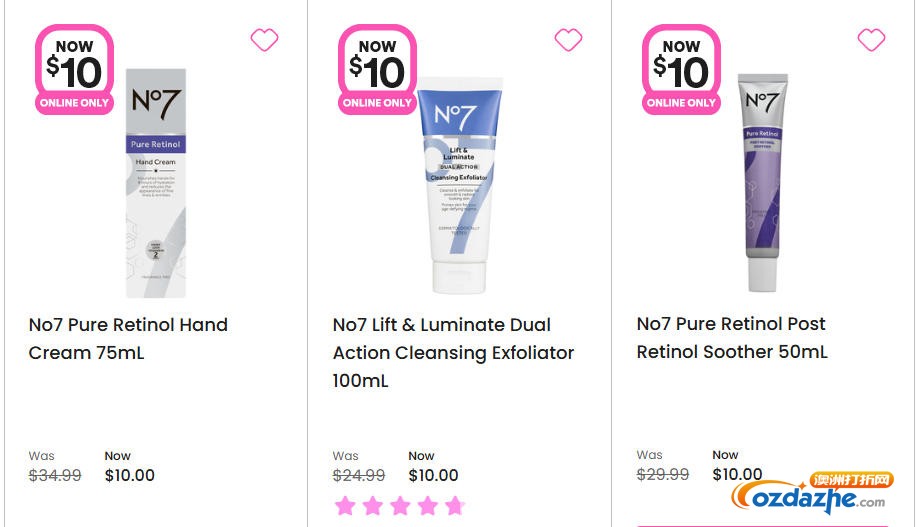Click the first pink star under Exfoliator
Screen dimensions: 916x527
345,505
